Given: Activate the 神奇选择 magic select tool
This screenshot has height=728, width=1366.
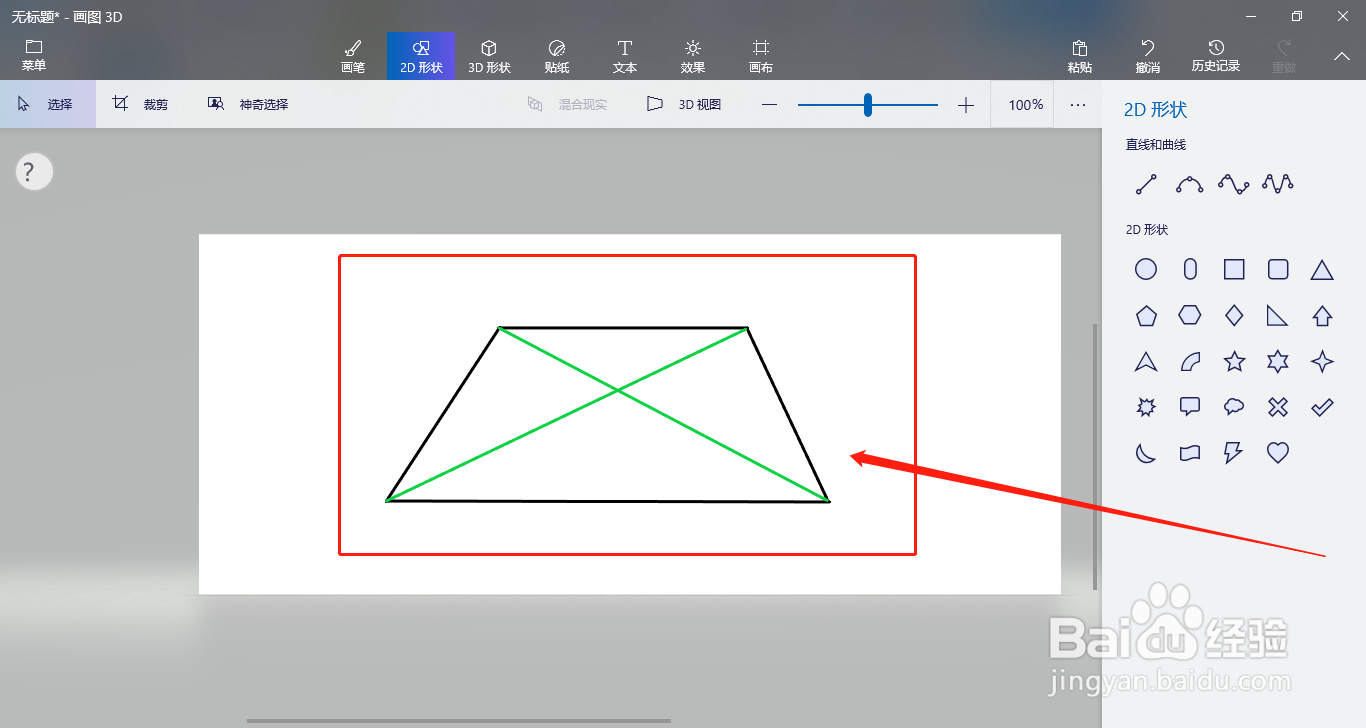Looking at the screenshot, I should coord(248,104).
